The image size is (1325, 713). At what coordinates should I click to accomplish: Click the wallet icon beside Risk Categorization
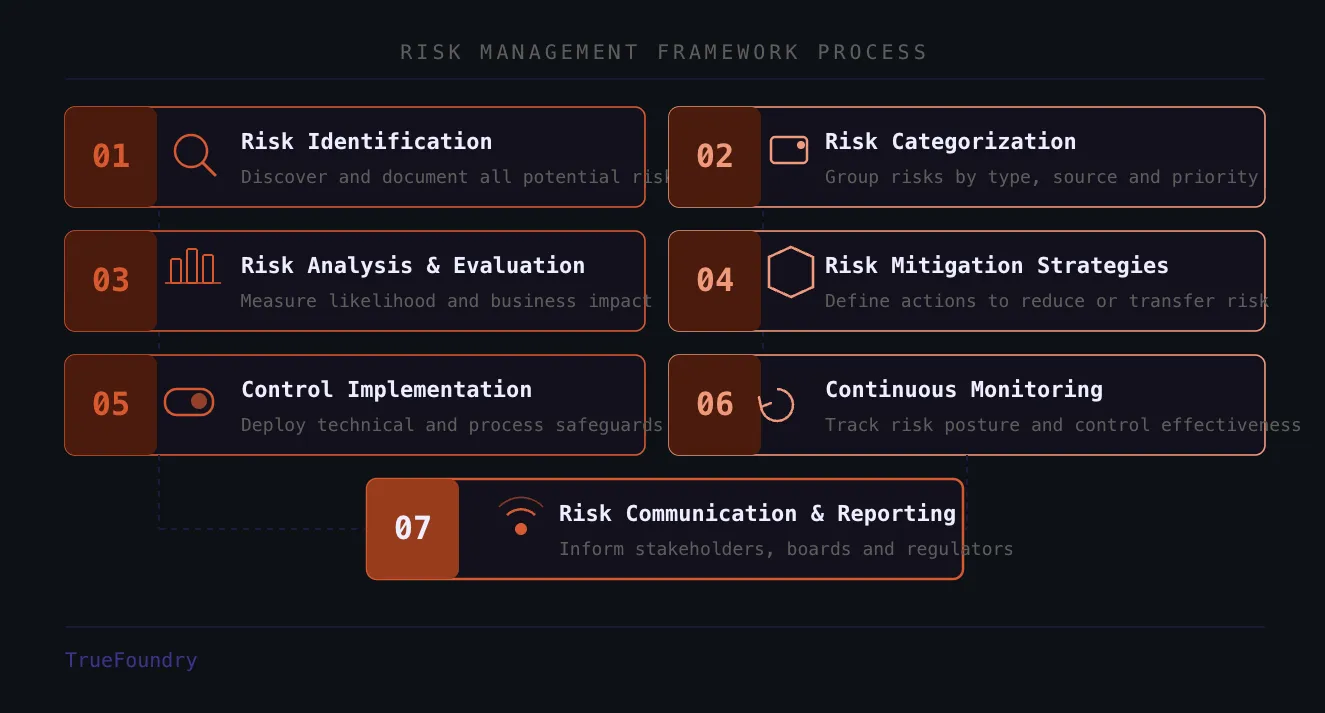tap(789, 150)
